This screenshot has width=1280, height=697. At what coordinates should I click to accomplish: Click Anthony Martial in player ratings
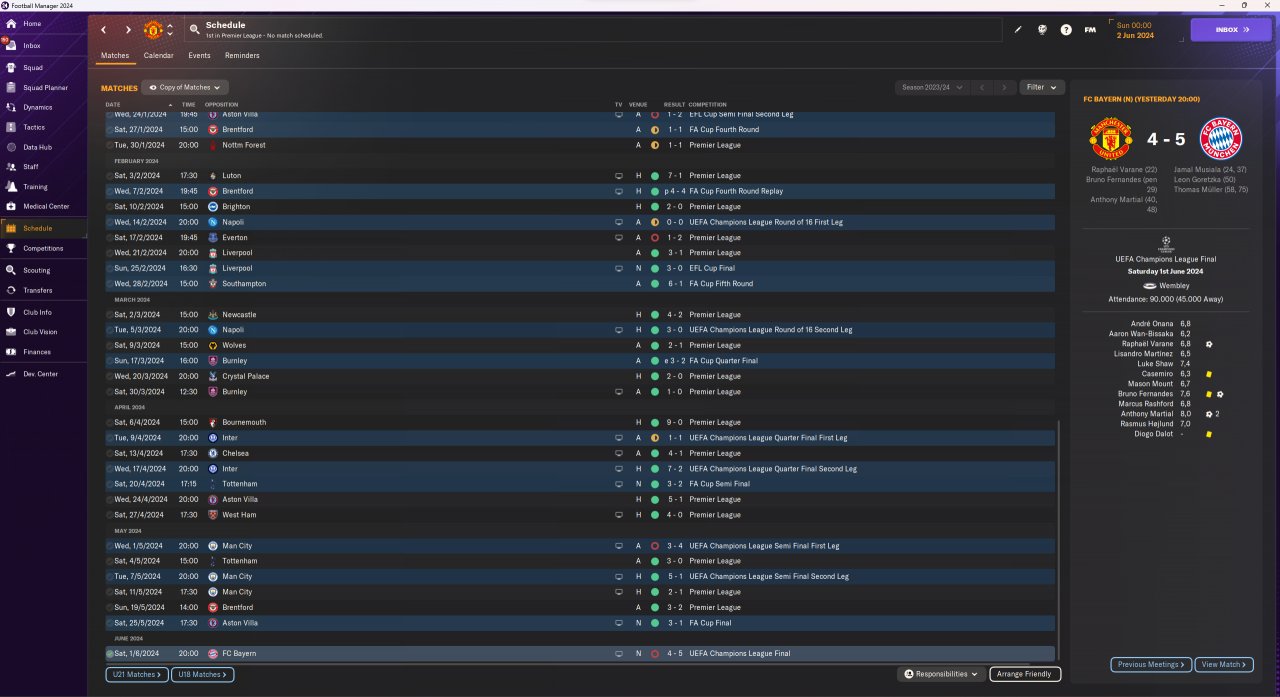pyautogui.click(x=1146, y=414)
